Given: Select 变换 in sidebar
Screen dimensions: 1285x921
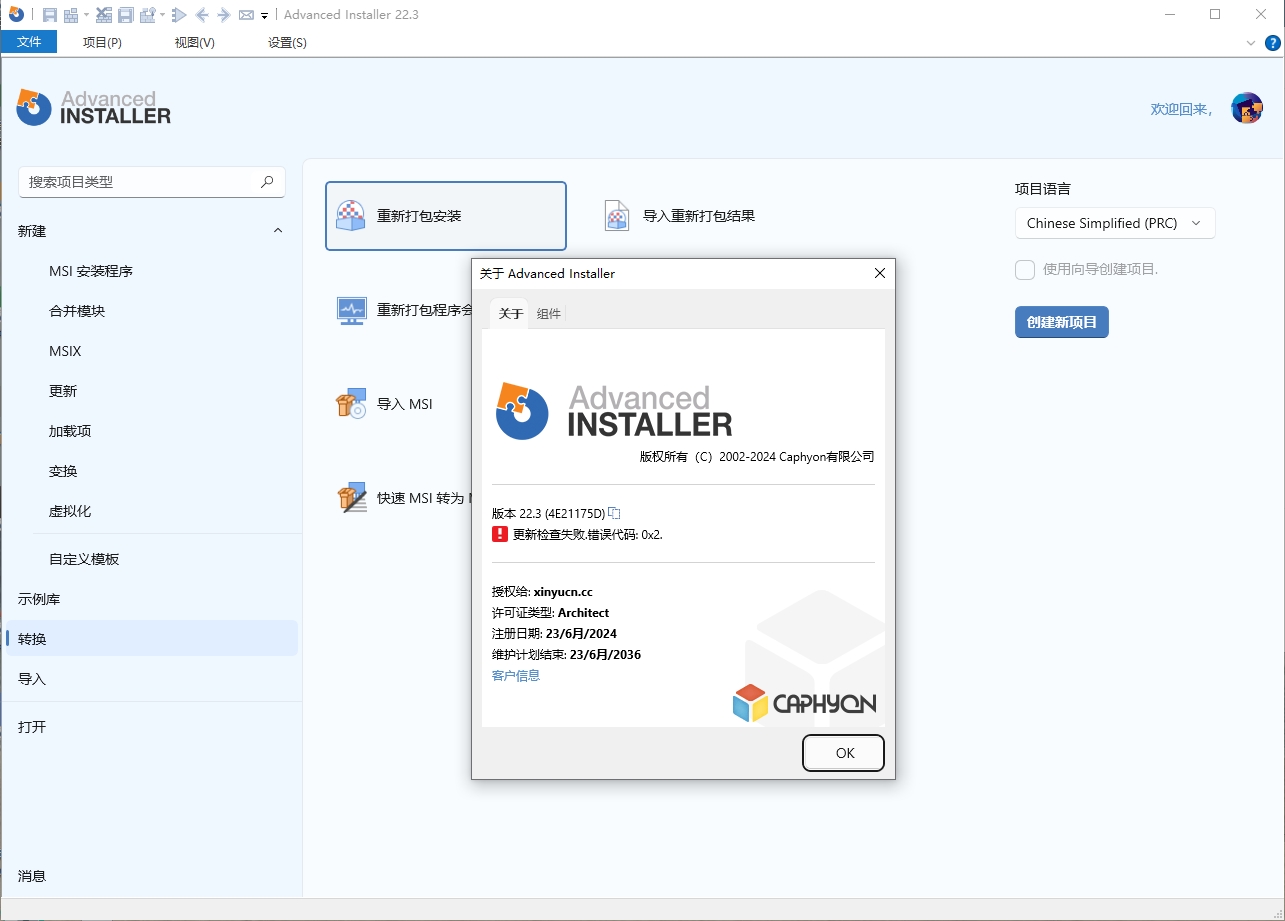Looking at the screenshot, I should click(63, 471).
